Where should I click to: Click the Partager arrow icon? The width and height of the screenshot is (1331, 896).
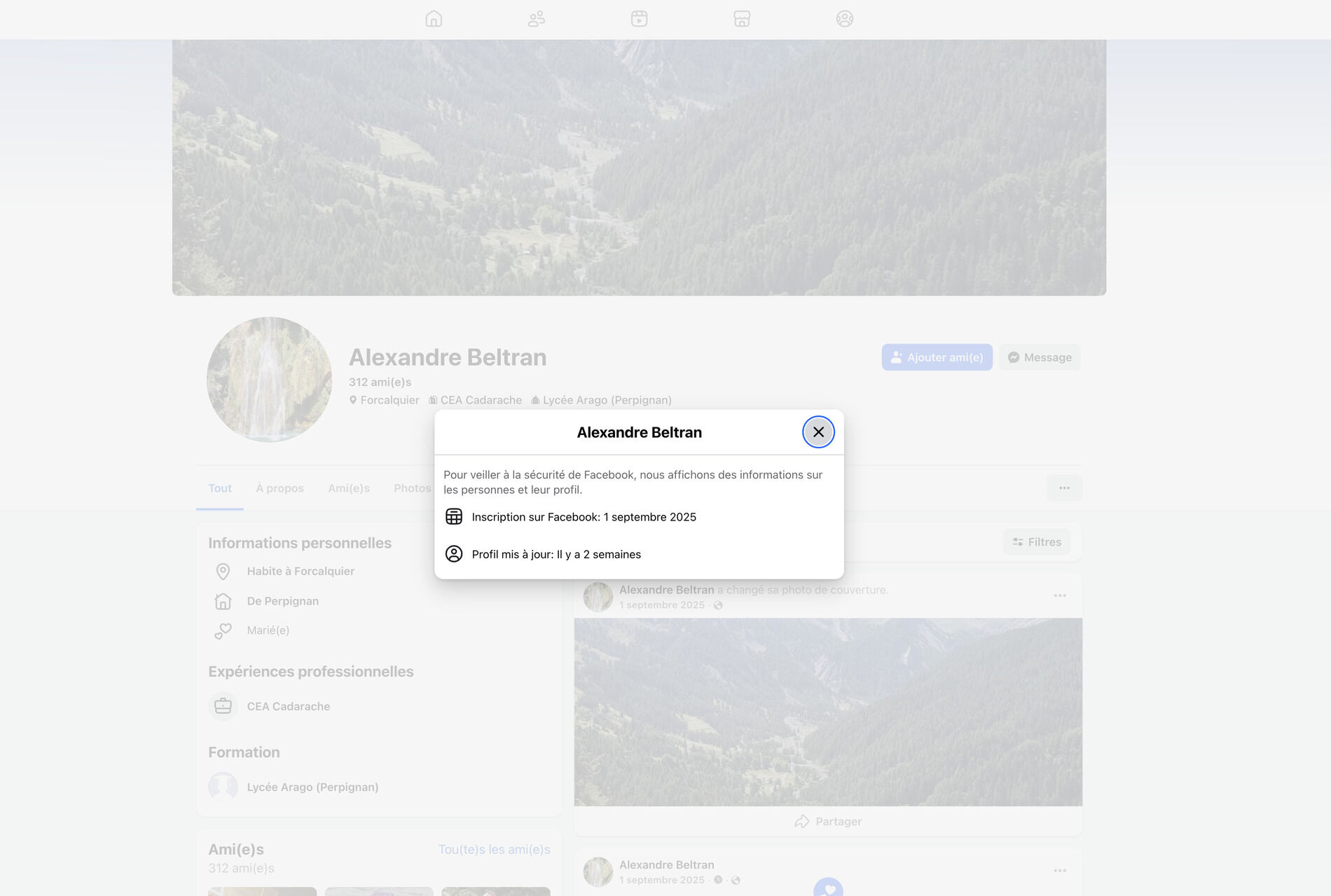802,821
